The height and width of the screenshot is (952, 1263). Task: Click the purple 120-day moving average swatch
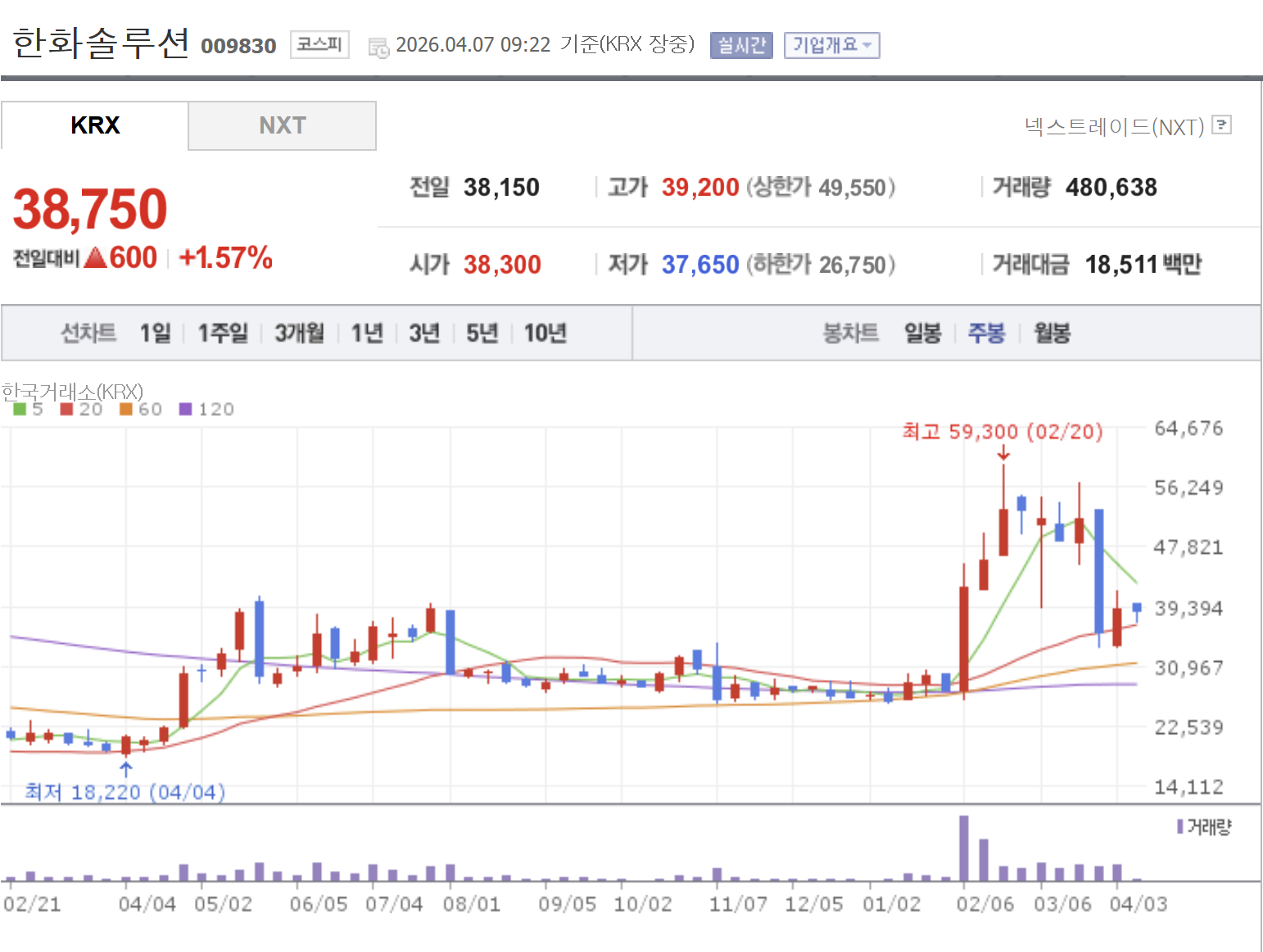click(x=186, y=409)
